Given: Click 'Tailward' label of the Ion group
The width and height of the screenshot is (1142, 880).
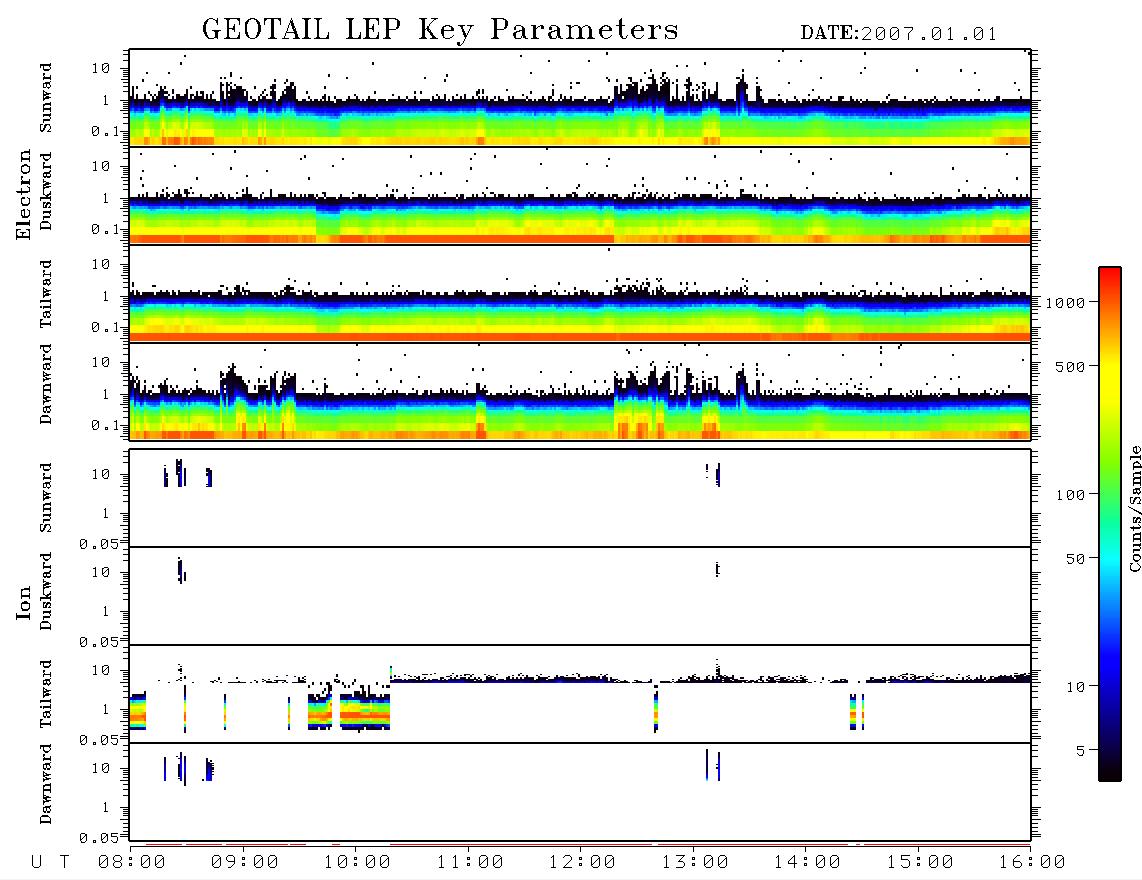Looking at the screenshot, I should 46,694.
